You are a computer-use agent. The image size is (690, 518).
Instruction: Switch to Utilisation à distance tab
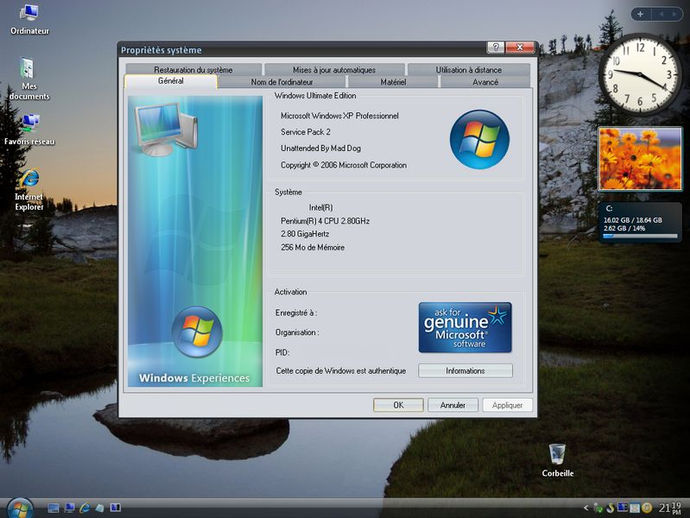click(469, 70)
